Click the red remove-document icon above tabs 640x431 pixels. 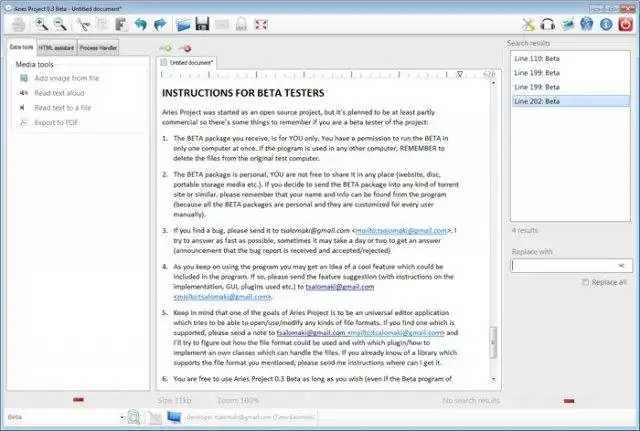[x=185, y=49]
